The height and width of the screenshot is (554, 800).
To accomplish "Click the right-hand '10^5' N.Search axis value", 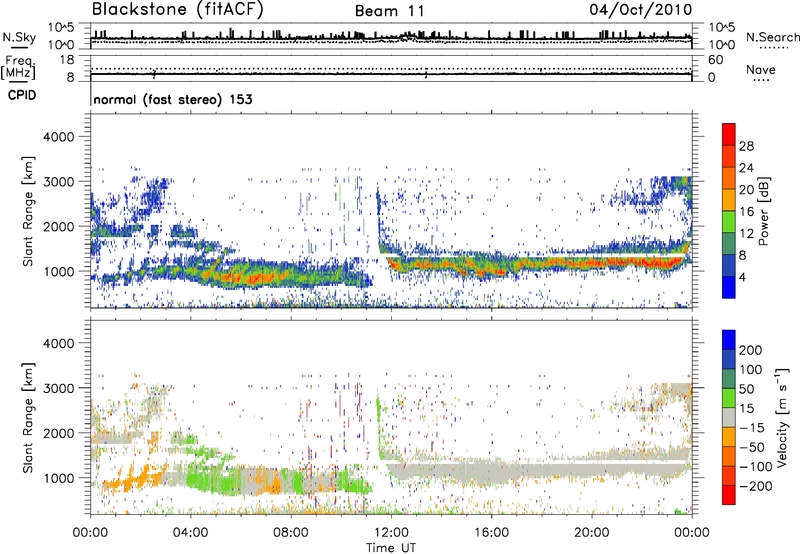I will [x=721, y=28].
